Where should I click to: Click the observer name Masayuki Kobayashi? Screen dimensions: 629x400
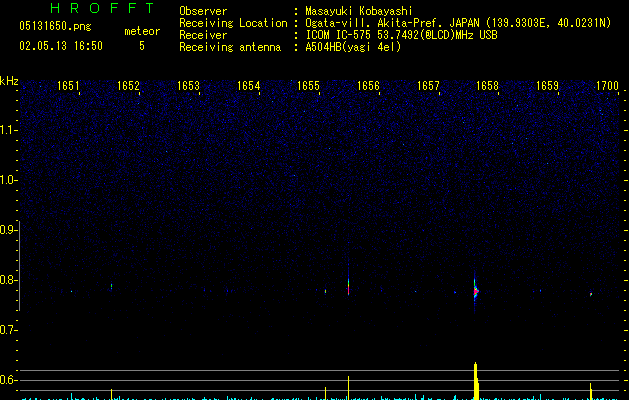tap(358, 11)
